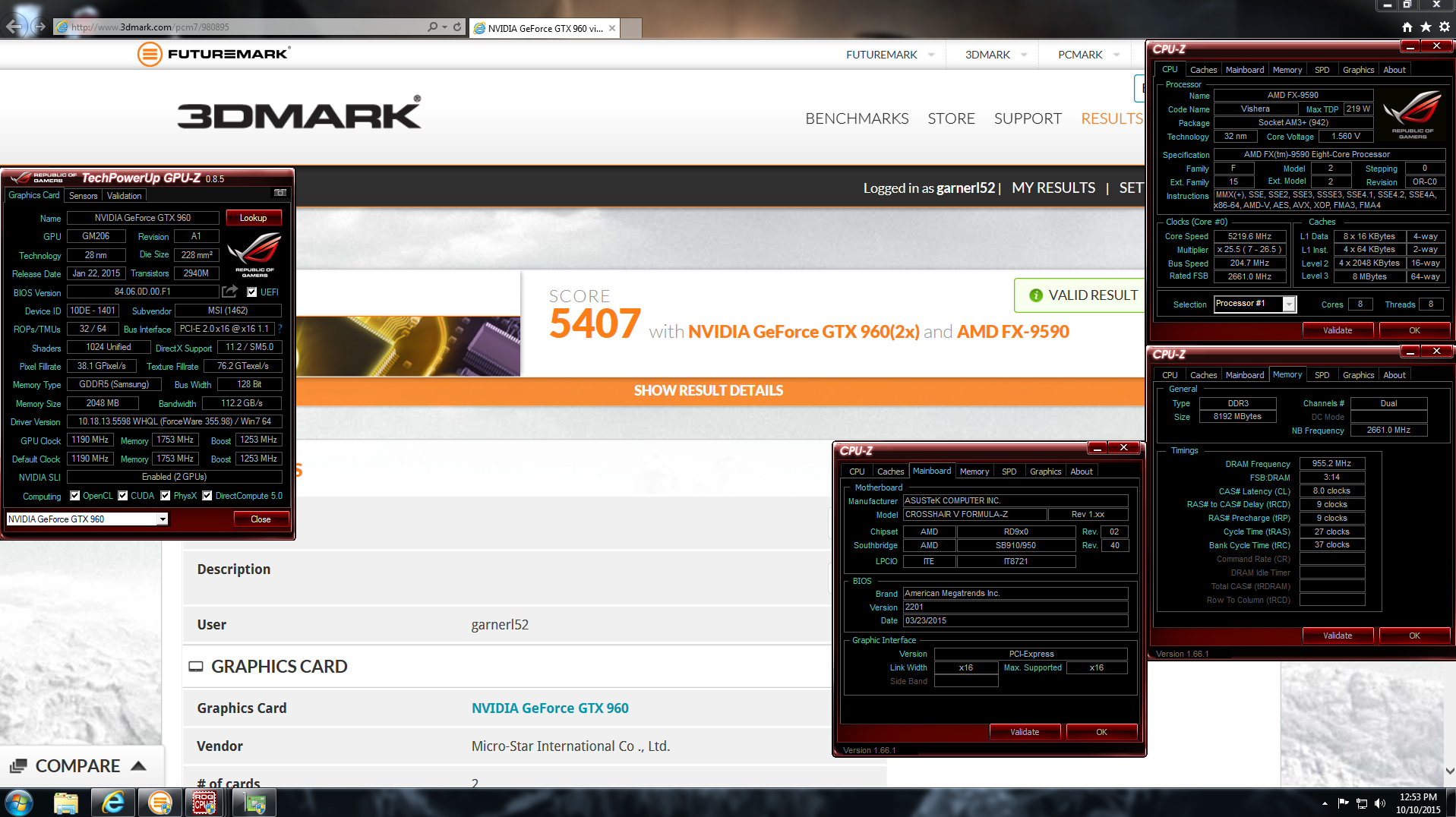Screen dimensions: 1456x817
Task: Open the Processor #1 selection dropdown
Action: coord(1289,304)
